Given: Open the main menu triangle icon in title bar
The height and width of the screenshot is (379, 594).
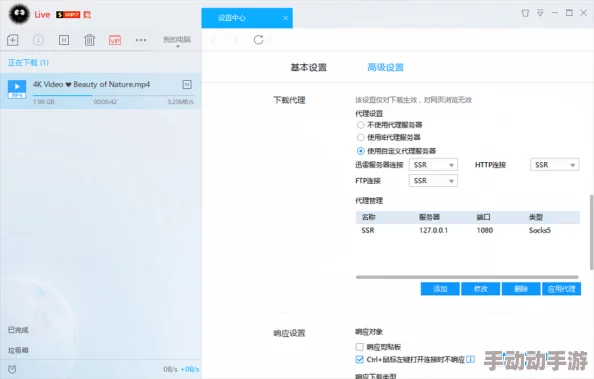Looking at the screenshot, I should click(x=540, y=13).
